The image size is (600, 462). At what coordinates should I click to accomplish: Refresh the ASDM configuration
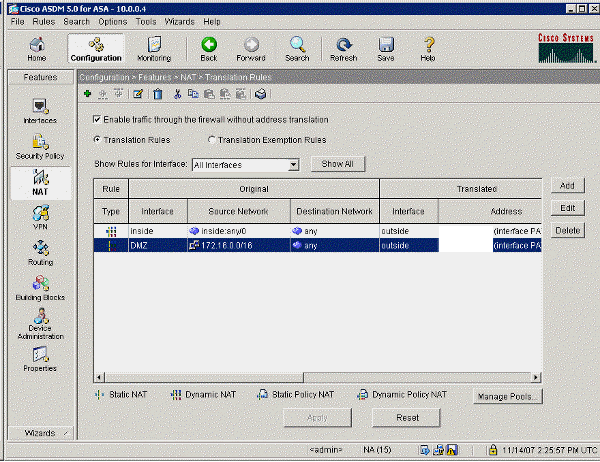click(x=344, y=49)
